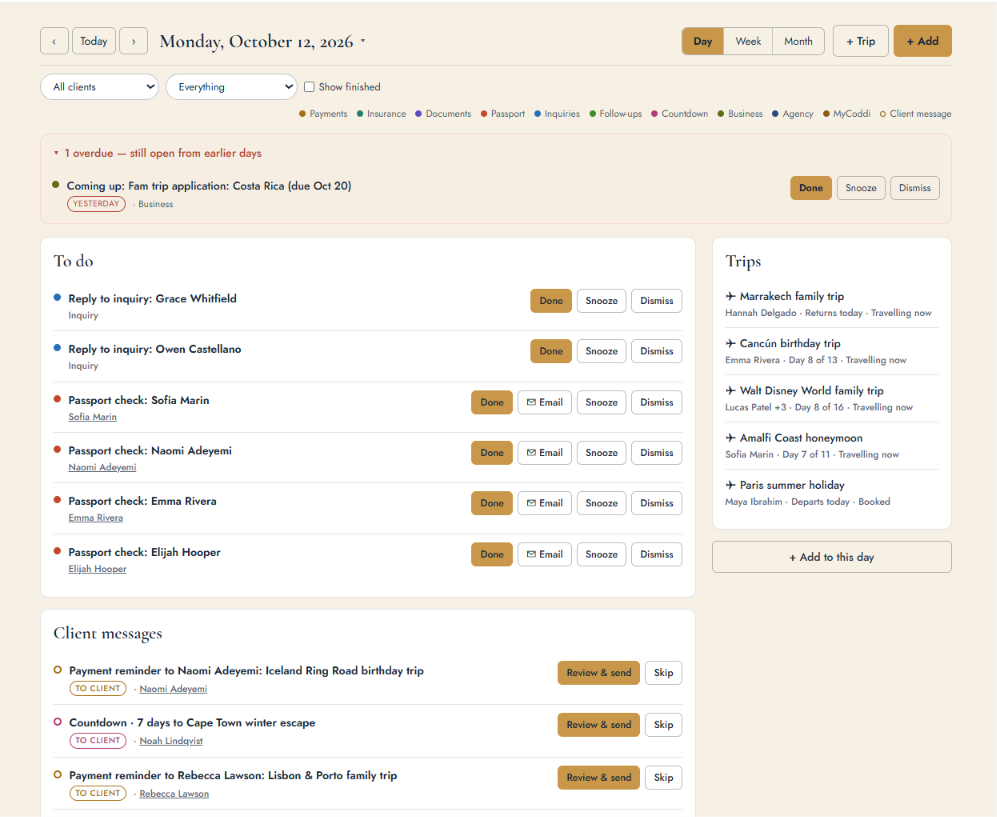The height and width of the screenshot is (817, 997).
Task: Open the date picker caret beside the date
Action: (x=363, y=41)
